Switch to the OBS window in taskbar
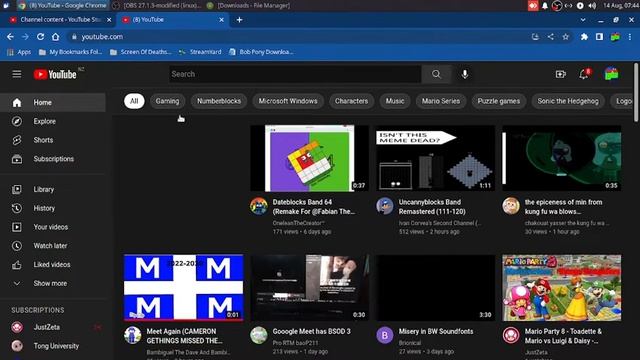 [157, 5]
